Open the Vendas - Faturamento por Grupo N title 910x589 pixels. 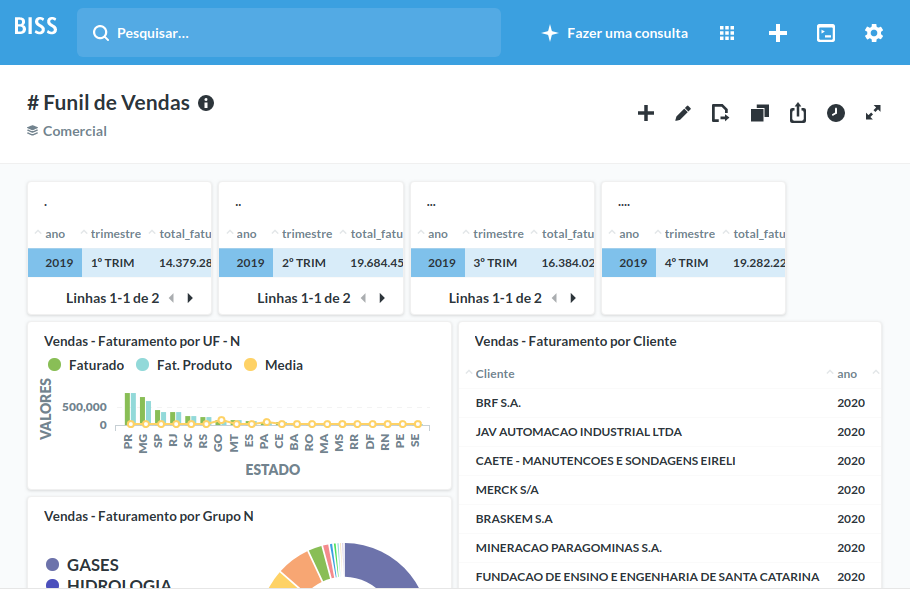tap(149, 516)
